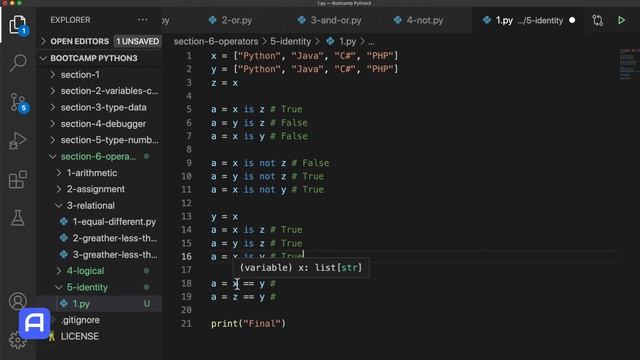This screenshot has height=360, width=640.
Task: Expand the 1-arithmetic folder
Action: coord(91,173)
